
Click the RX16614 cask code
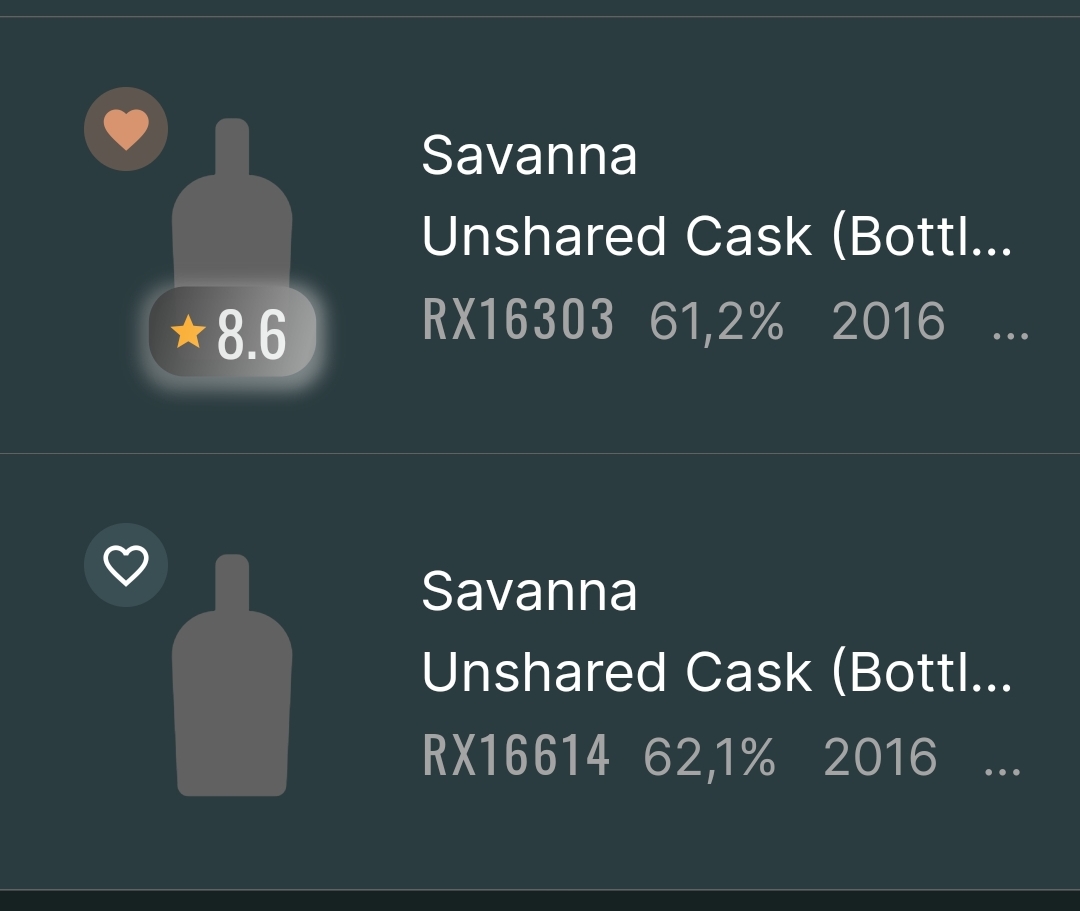[x=516, y=756]
